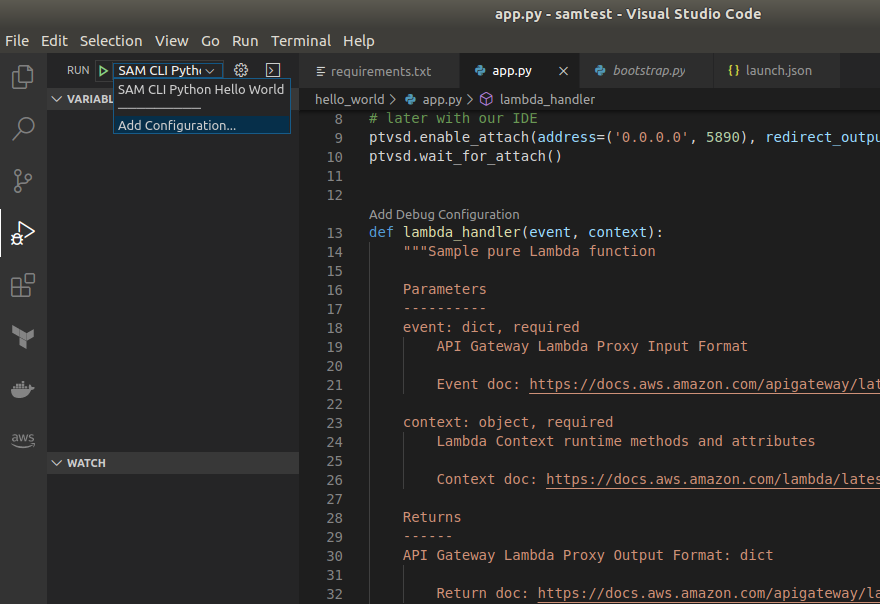
Task: Click on 'ptvsd.wait_for_attach()' code line
Action: click(x=465, y=156)
